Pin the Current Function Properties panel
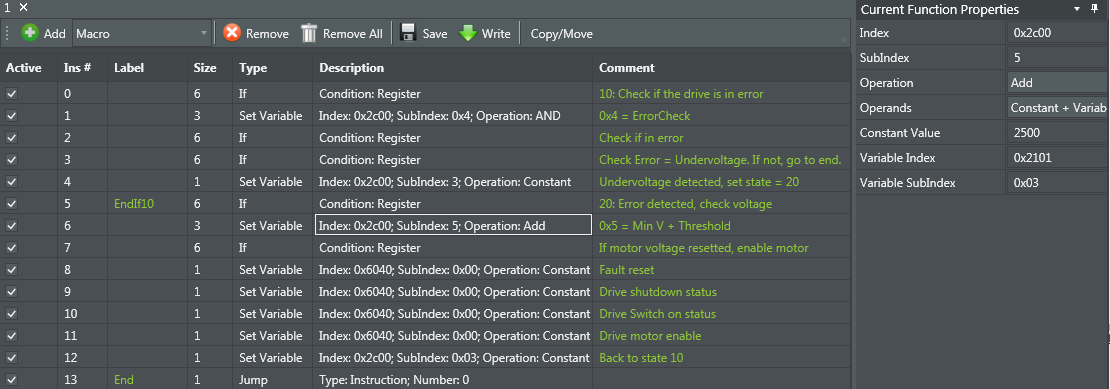1110x389 pixels. coord(1095,9)
